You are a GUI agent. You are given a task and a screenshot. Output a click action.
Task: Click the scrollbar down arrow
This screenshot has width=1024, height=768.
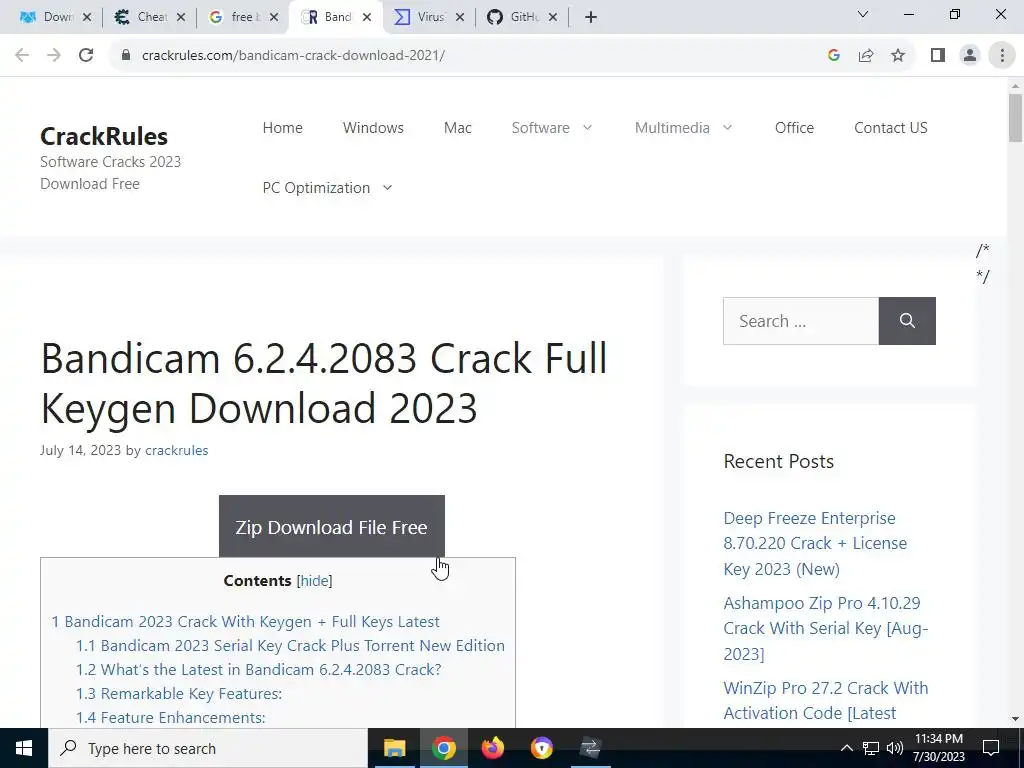pos(1015,720)
